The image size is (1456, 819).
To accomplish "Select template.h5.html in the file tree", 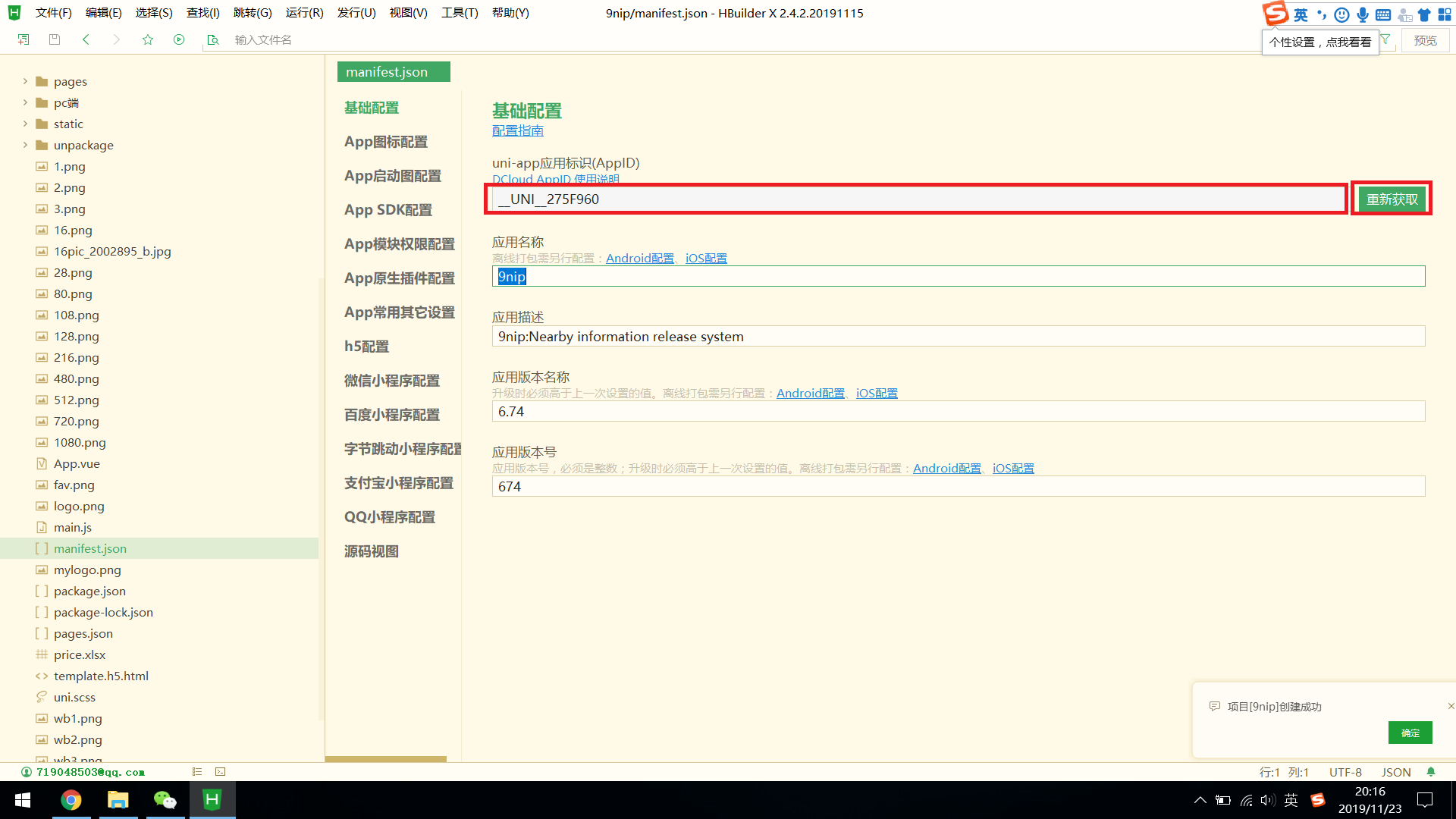I will point(101,676).
